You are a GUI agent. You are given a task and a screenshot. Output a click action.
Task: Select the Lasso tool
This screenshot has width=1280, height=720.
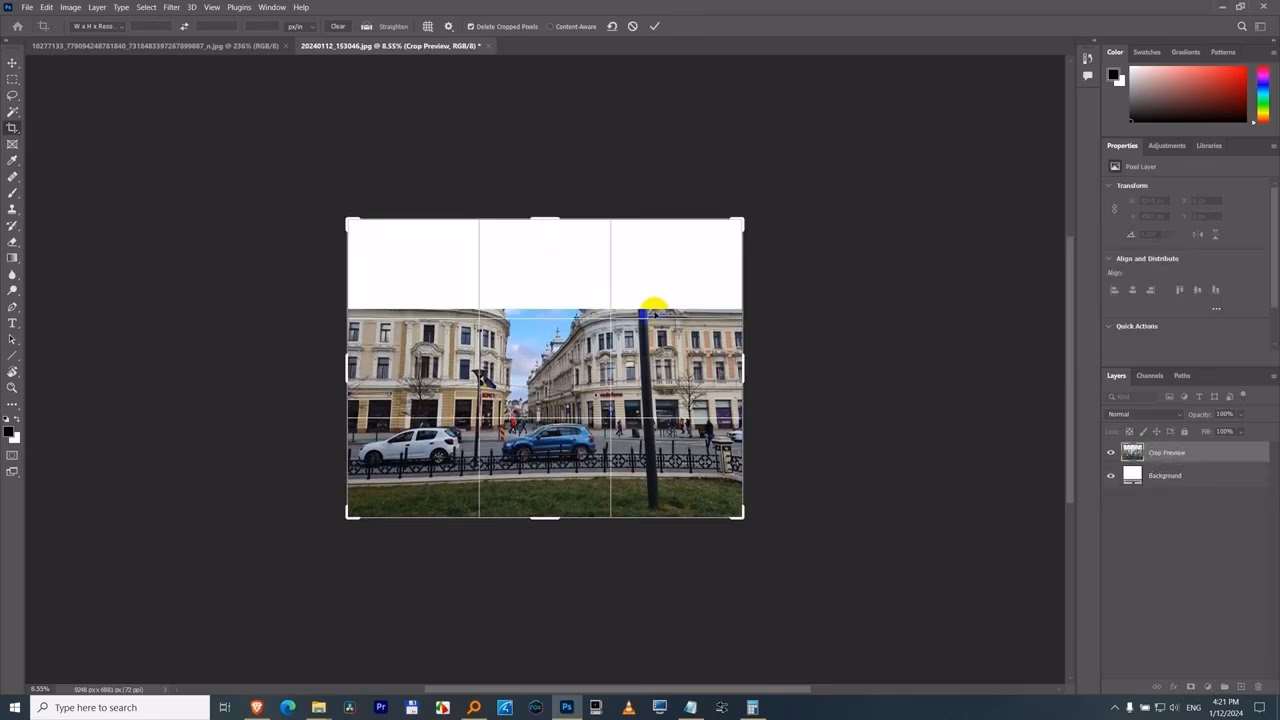12,95
